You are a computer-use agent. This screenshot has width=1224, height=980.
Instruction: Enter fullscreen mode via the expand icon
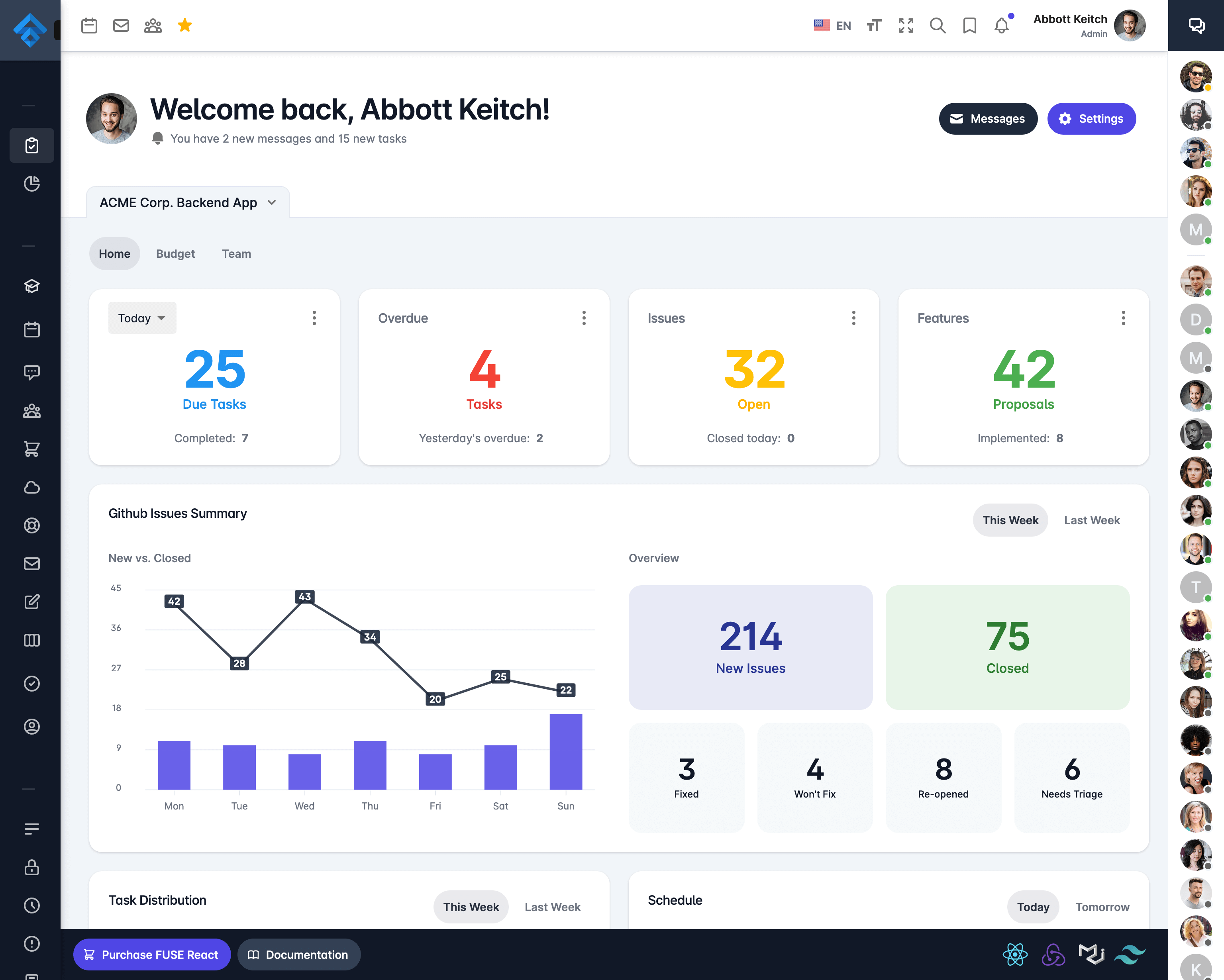point(906,25)
